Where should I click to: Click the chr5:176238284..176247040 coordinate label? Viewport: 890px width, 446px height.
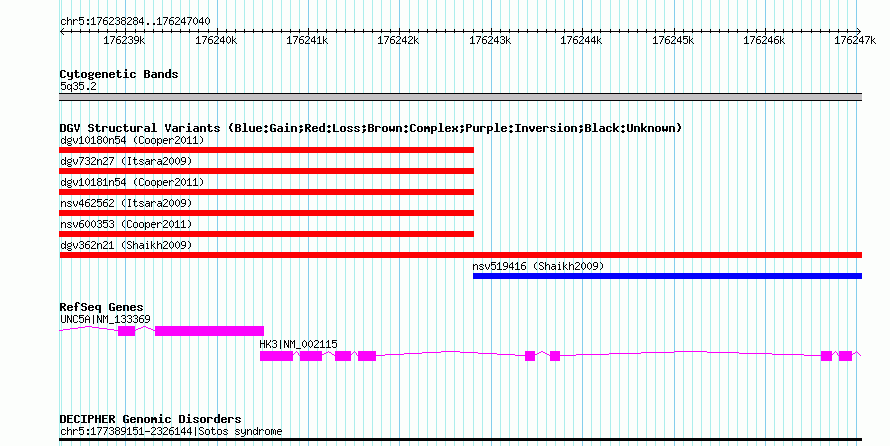point(135,22)
